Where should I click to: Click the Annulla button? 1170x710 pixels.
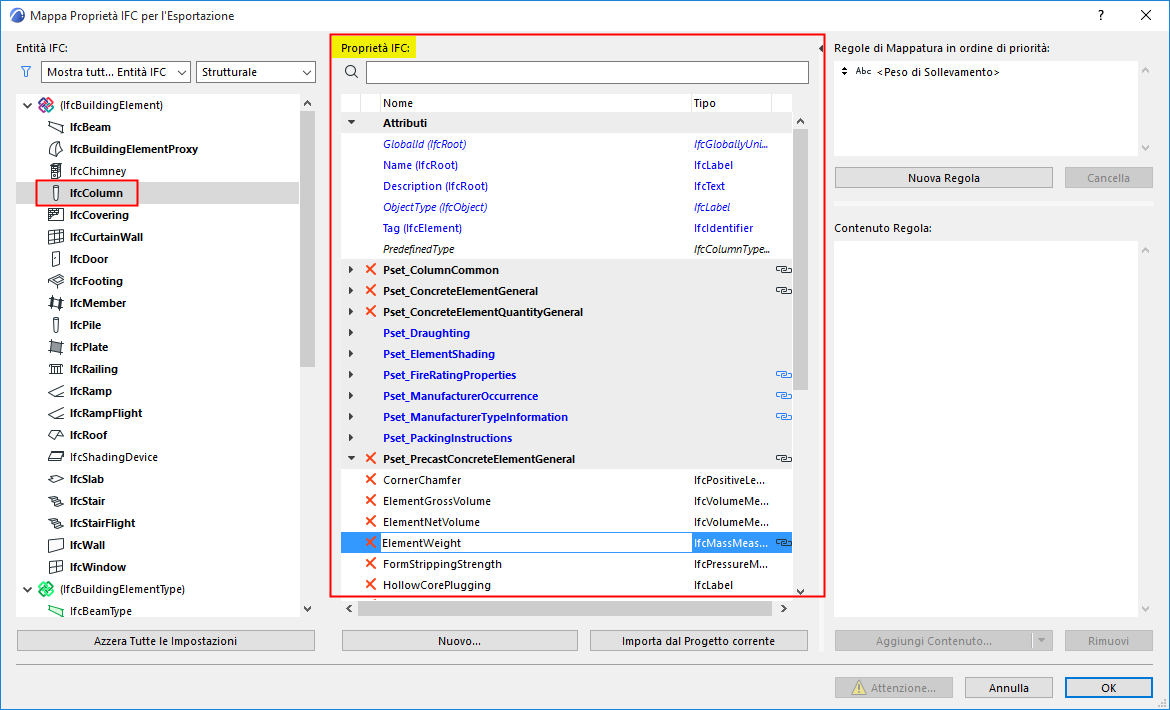[x=1009, y=688]
